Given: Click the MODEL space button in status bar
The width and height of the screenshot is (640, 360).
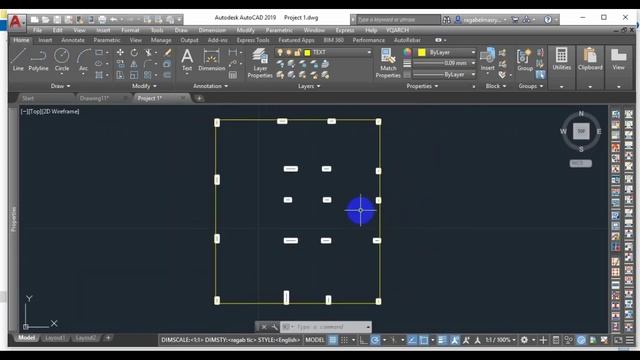Looking at the screenshot, I should (x=315, y=340).
